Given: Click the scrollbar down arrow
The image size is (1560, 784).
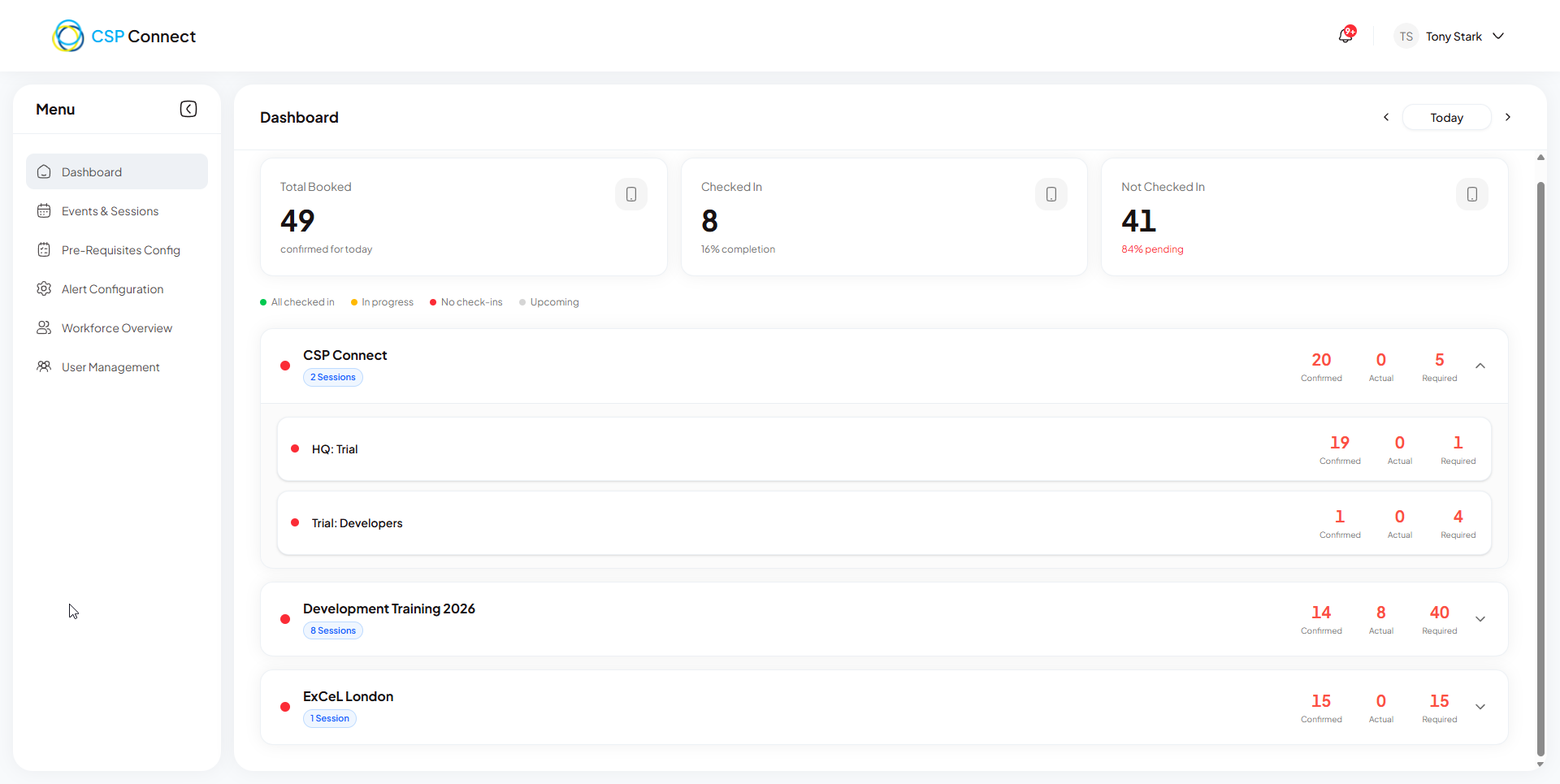Looking at the screenshot, I should point(1540,765).
